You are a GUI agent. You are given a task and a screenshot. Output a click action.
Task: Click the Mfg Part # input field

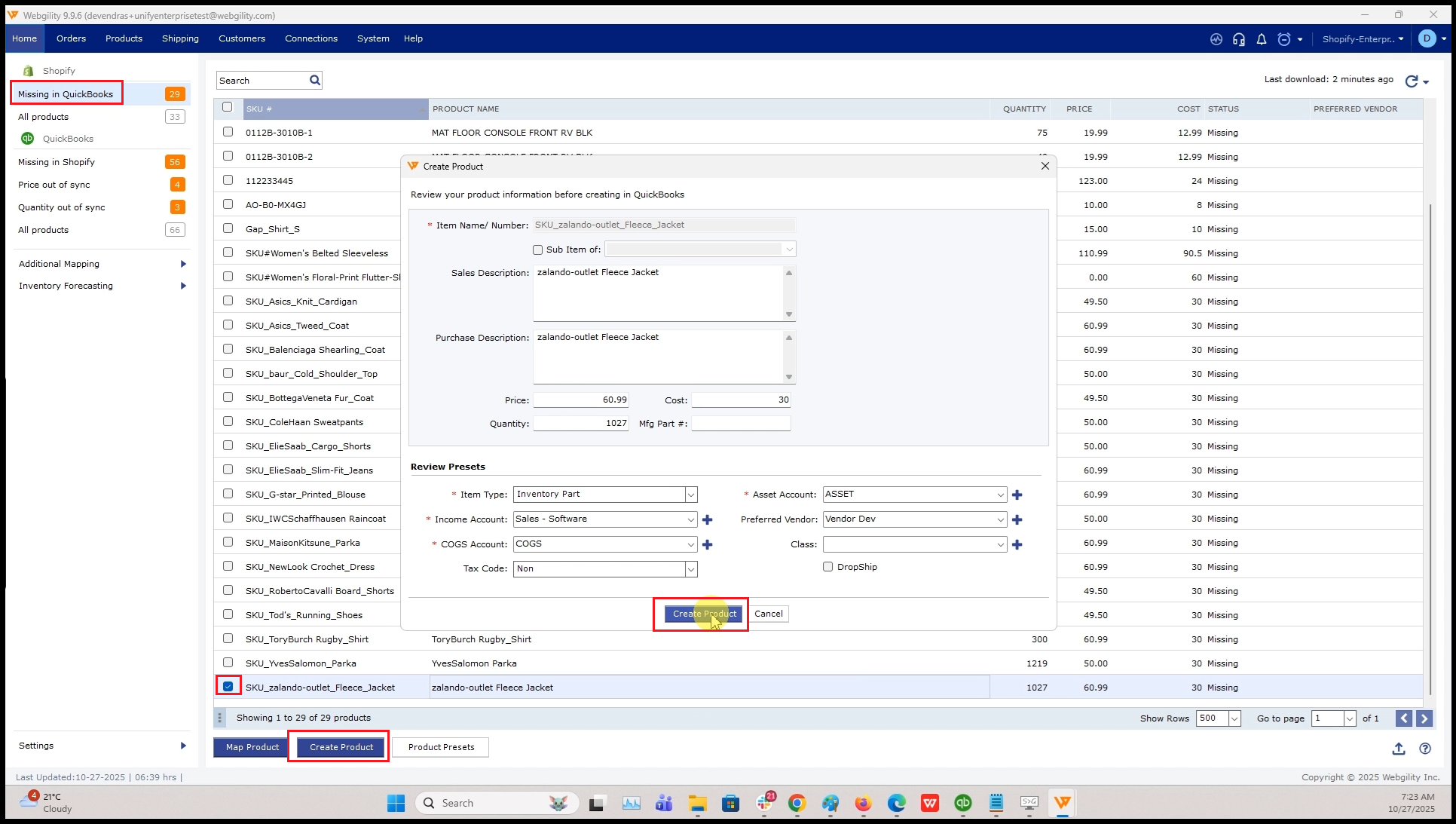click(740, 424)
